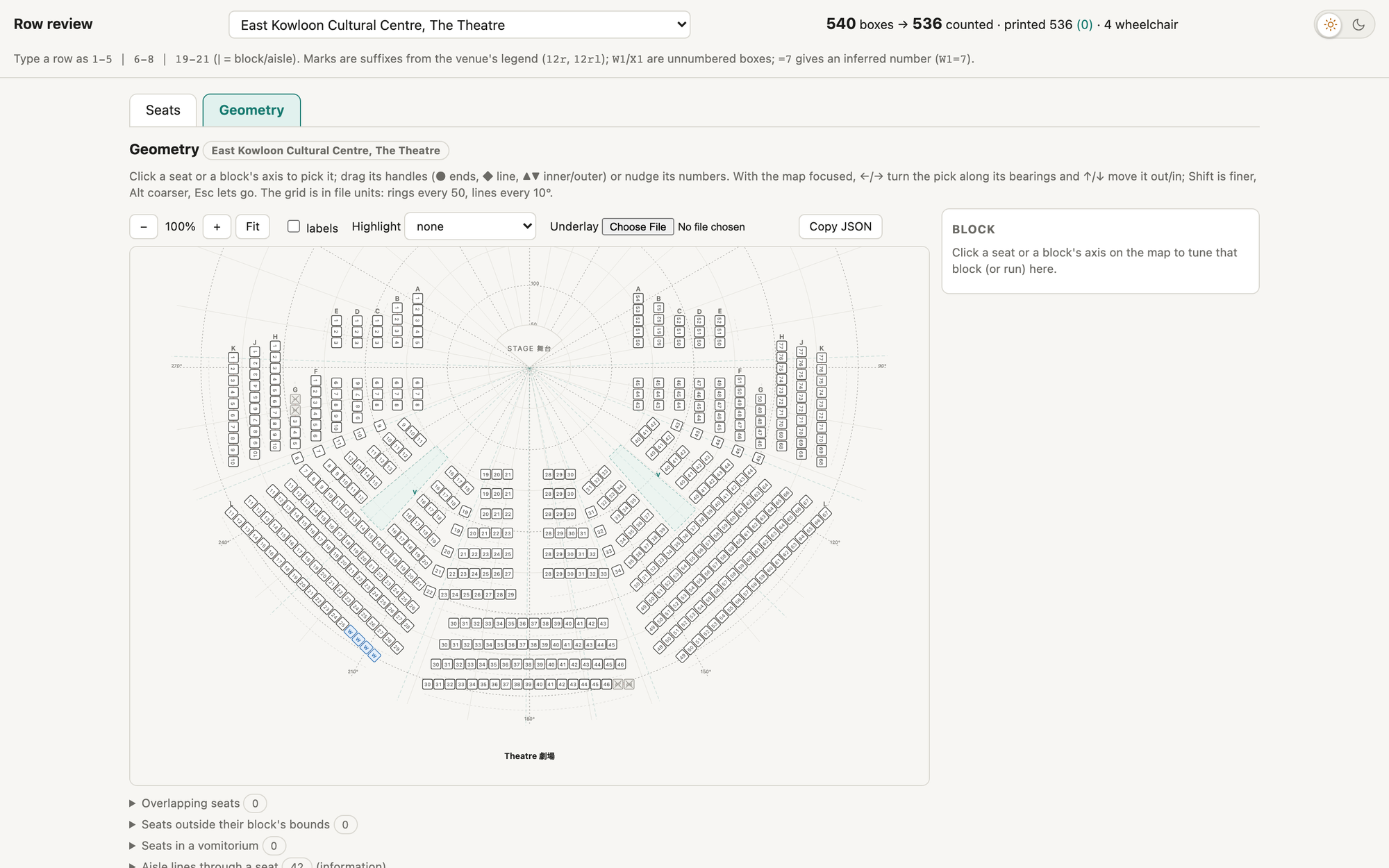Click the '540 boxes' count in header

[860, 24]
